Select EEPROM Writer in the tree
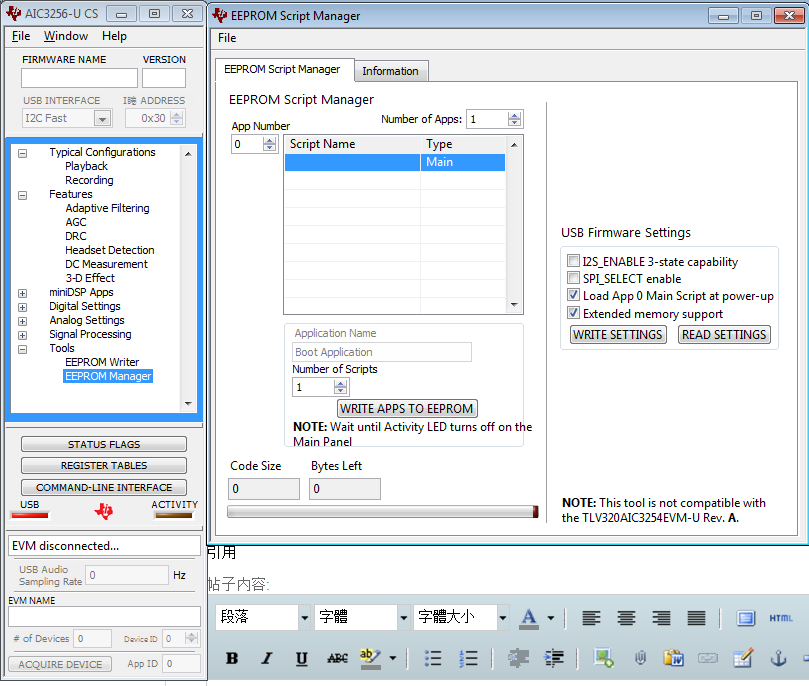Screen dimensions: 809x686 click(102, 362)
